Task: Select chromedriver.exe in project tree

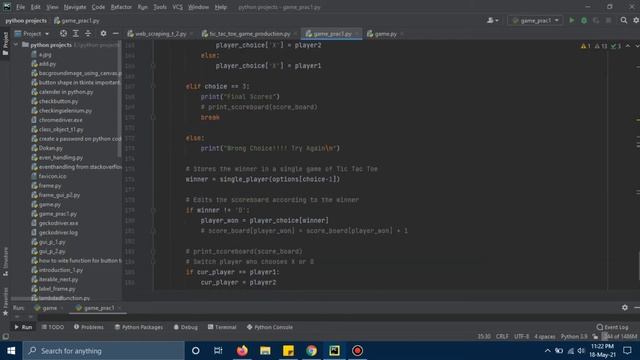Action: pos(60,120)
